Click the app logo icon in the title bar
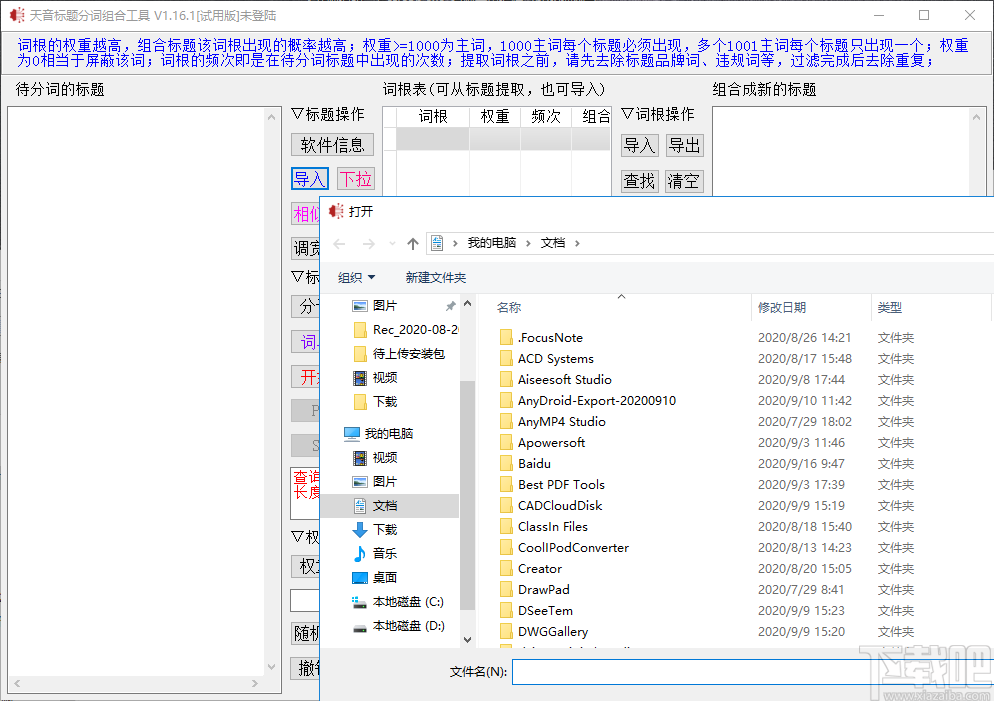Screen dimensions: 994x701 [17, 15]
